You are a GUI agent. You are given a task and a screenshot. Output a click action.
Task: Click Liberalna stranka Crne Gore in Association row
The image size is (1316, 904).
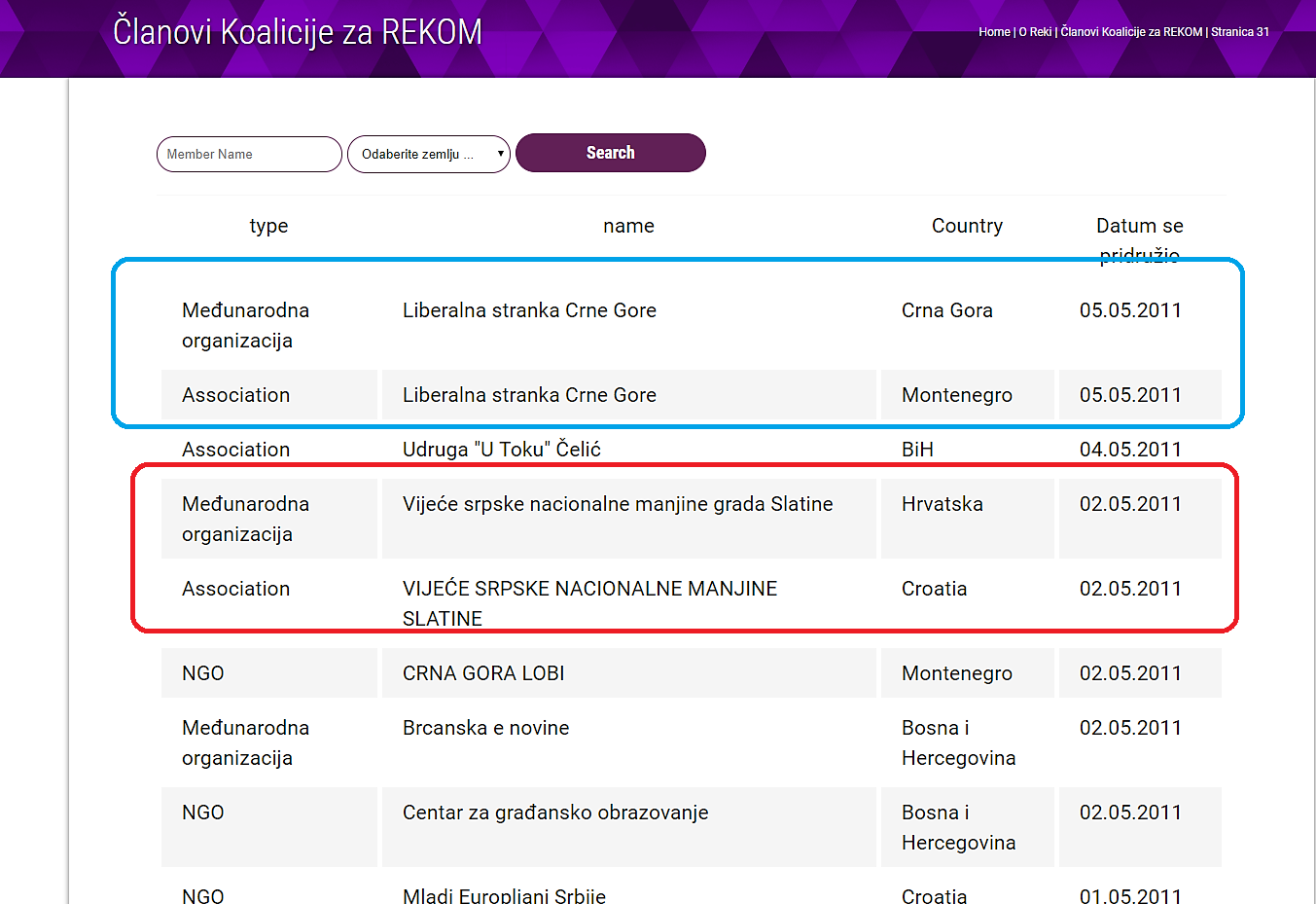(529, 395)
